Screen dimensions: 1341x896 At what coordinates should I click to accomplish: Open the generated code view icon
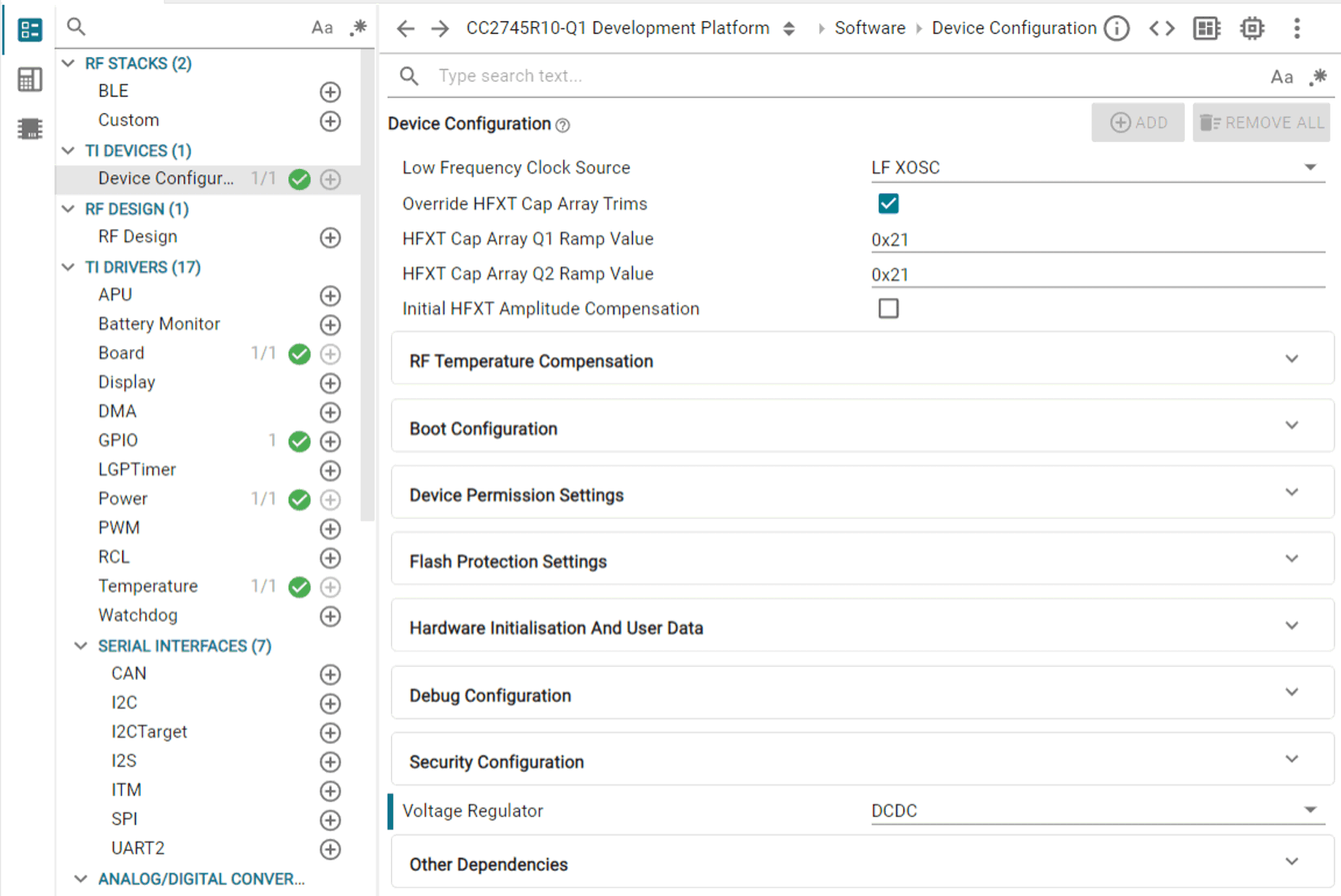1161,28
